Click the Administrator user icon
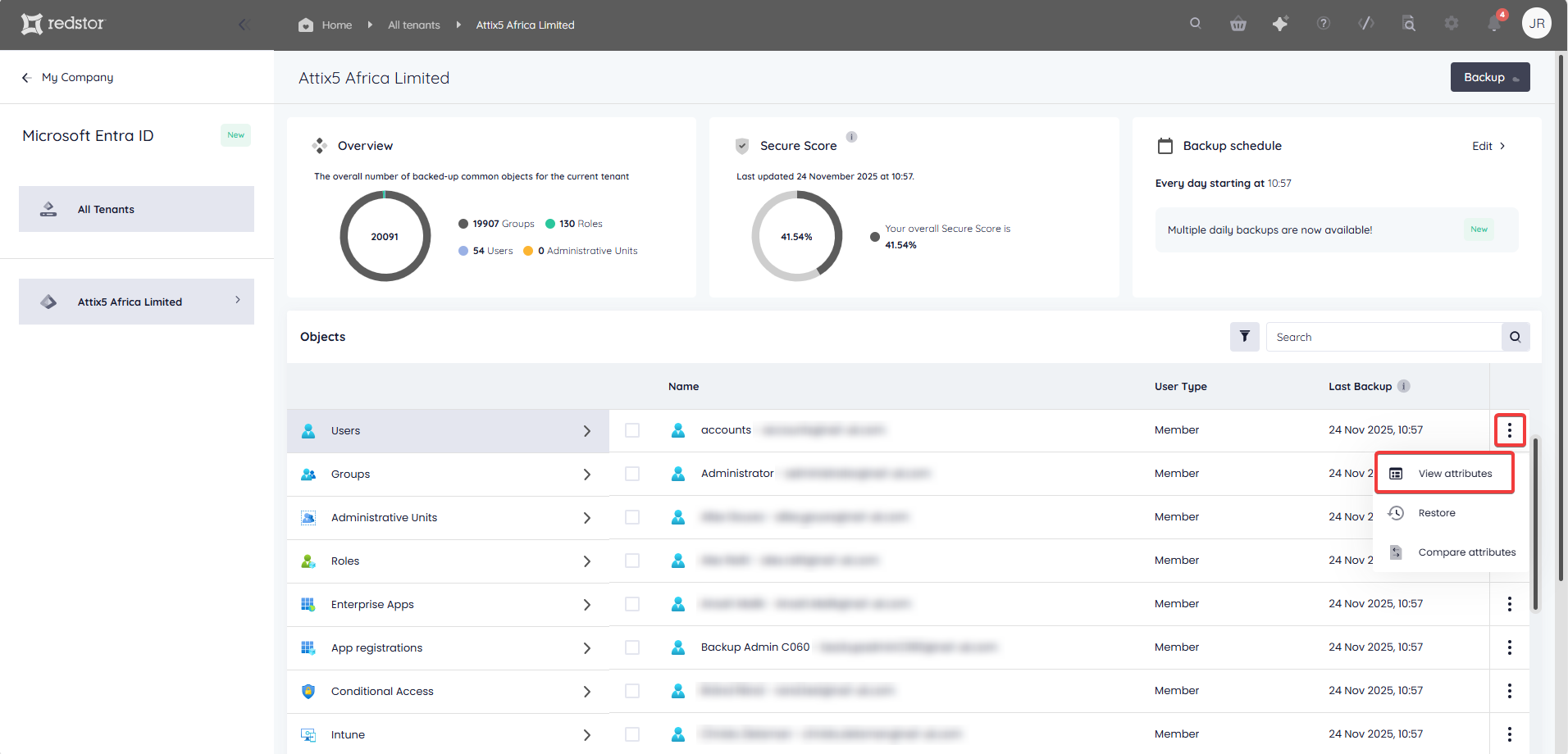1568x754 pixels. tap(678, 474)
